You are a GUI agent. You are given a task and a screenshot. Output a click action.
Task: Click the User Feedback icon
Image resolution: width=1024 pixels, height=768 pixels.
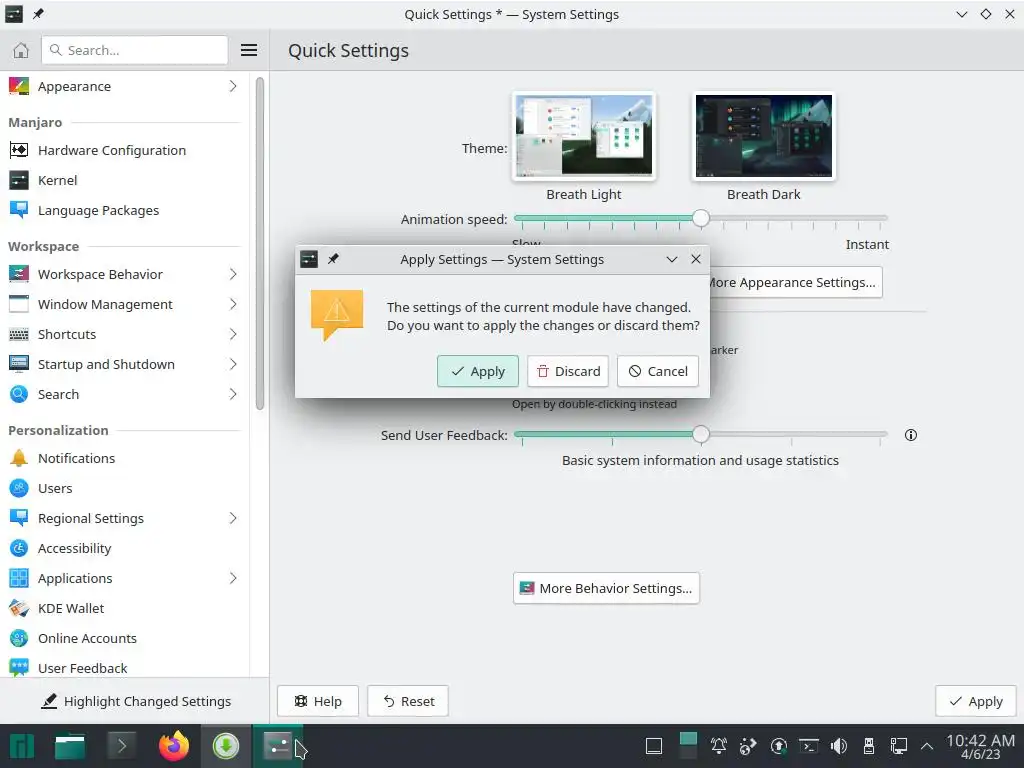coord(19,667)
